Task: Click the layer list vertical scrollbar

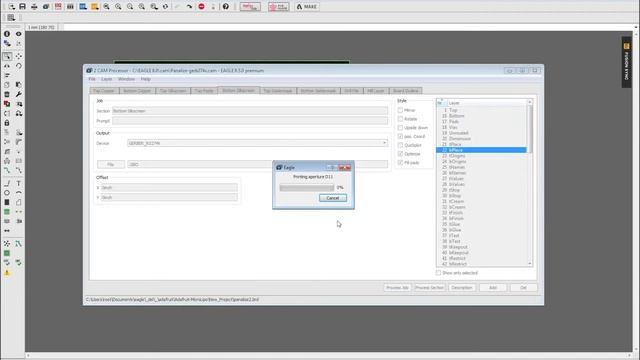Action: (530, 129)
